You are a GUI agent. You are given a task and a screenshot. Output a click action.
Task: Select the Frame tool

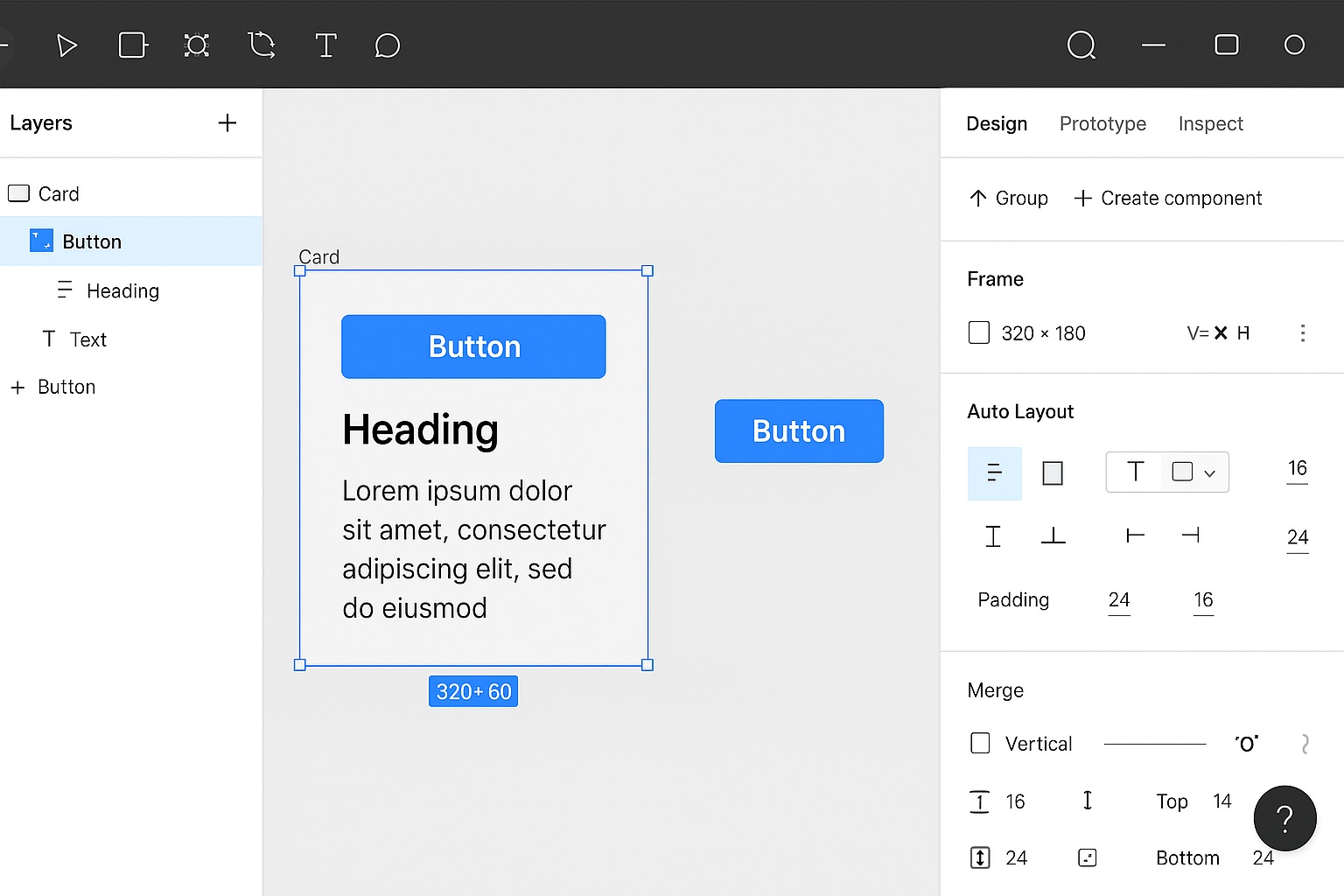click(133, 45)
